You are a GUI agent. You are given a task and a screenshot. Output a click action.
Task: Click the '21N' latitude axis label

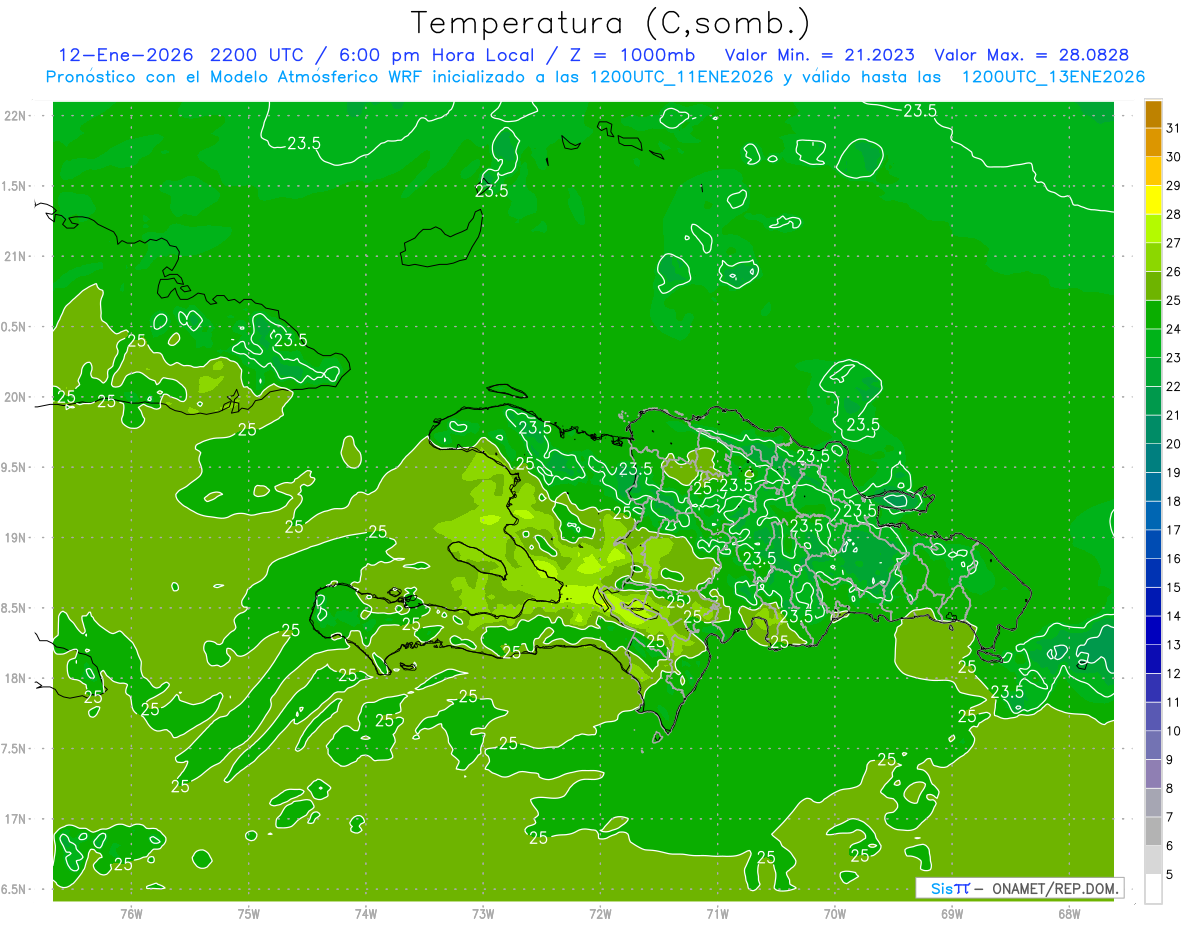click(x=16, y=256)
